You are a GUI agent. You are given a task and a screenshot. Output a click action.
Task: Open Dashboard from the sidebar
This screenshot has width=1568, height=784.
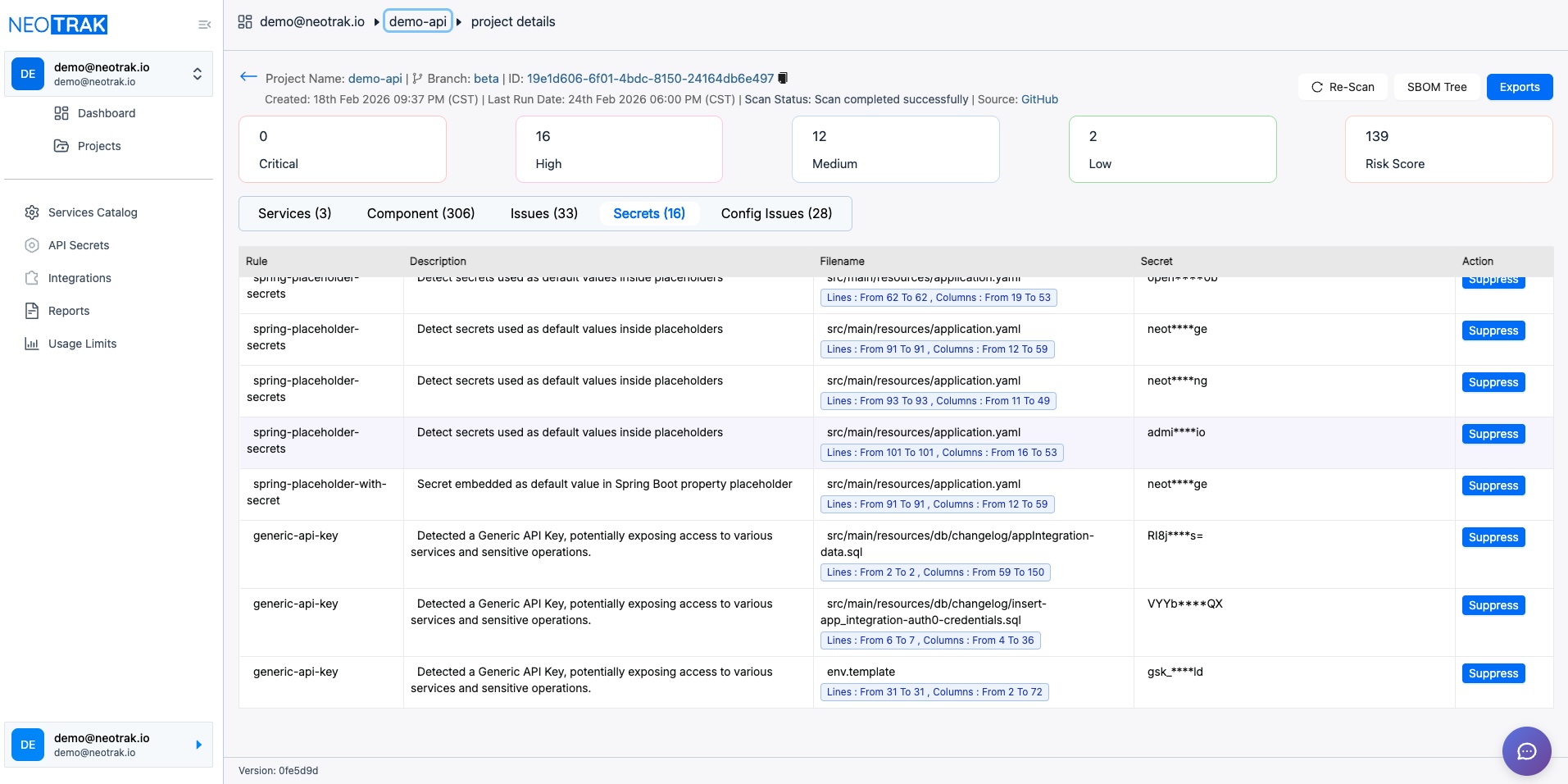click(106, 113)
